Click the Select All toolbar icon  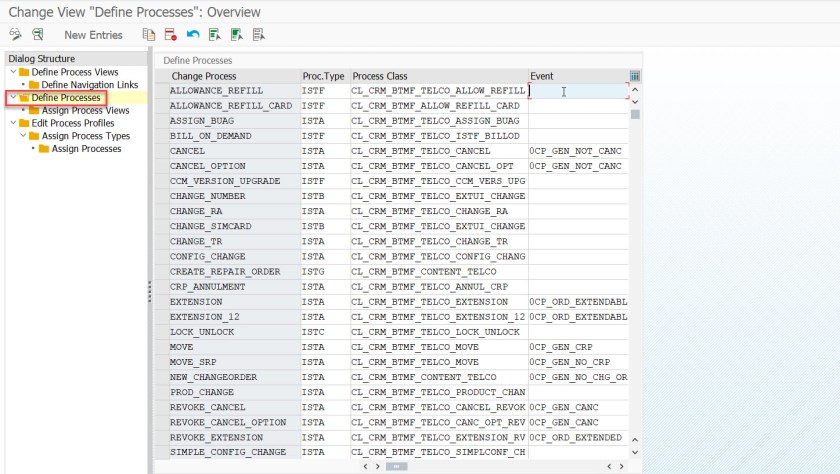click(x=215, y=35)
